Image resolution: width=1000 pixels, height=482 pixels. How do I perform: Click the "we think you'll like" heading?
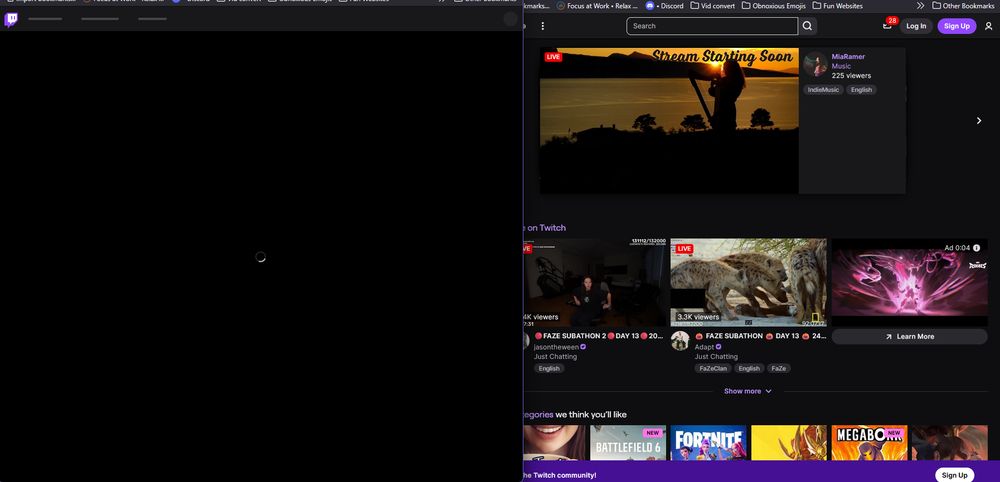point(591,414)
